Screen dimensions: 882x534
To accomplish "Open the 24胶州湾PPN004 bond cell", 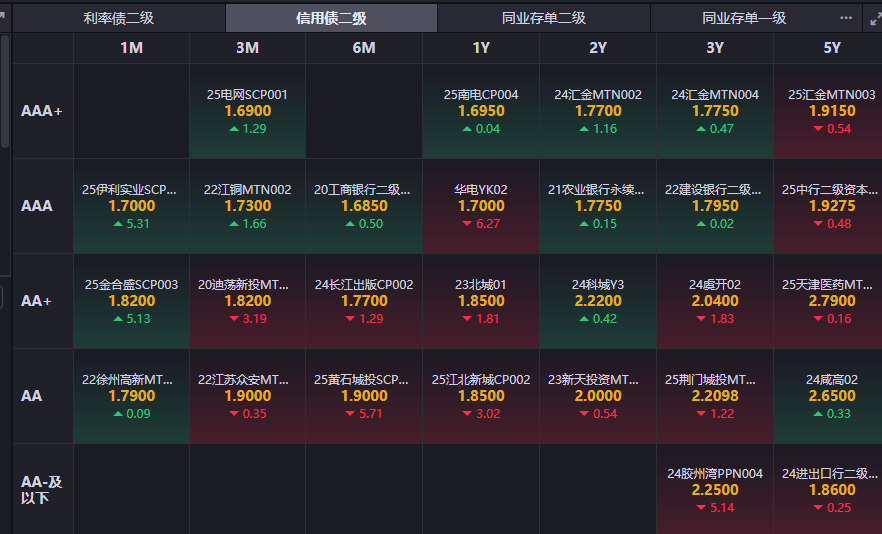I will 715,490.
